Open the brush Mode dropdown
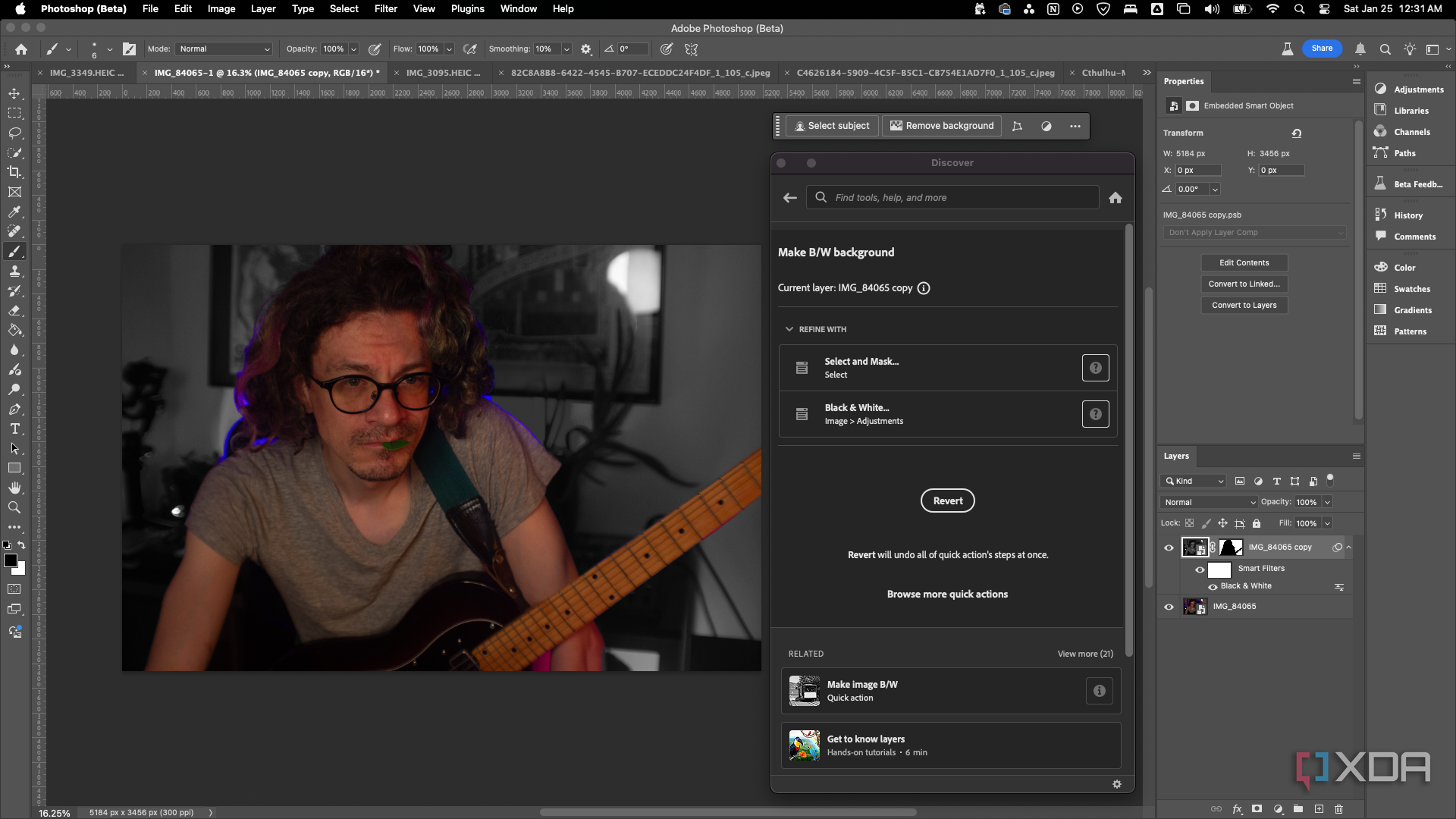 pos(224,49)
